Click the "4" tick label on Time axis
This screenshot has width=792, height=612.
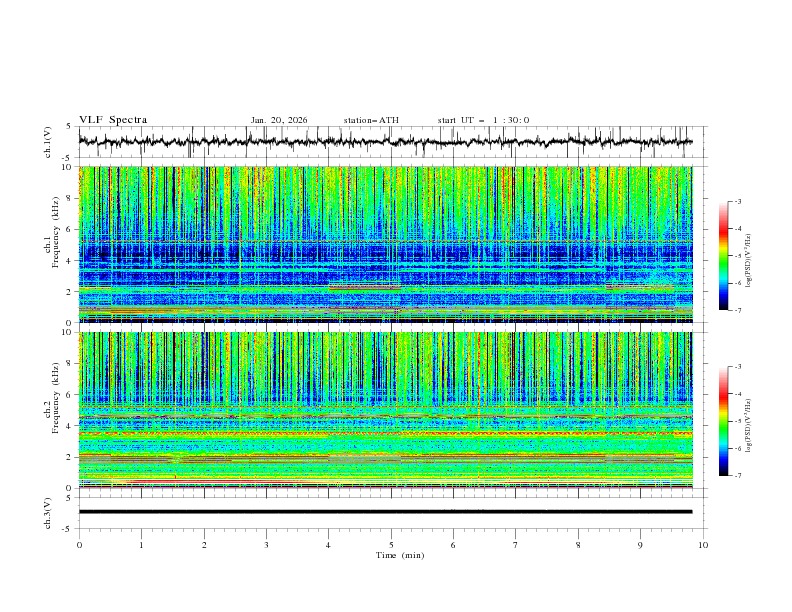pos(328,545)
